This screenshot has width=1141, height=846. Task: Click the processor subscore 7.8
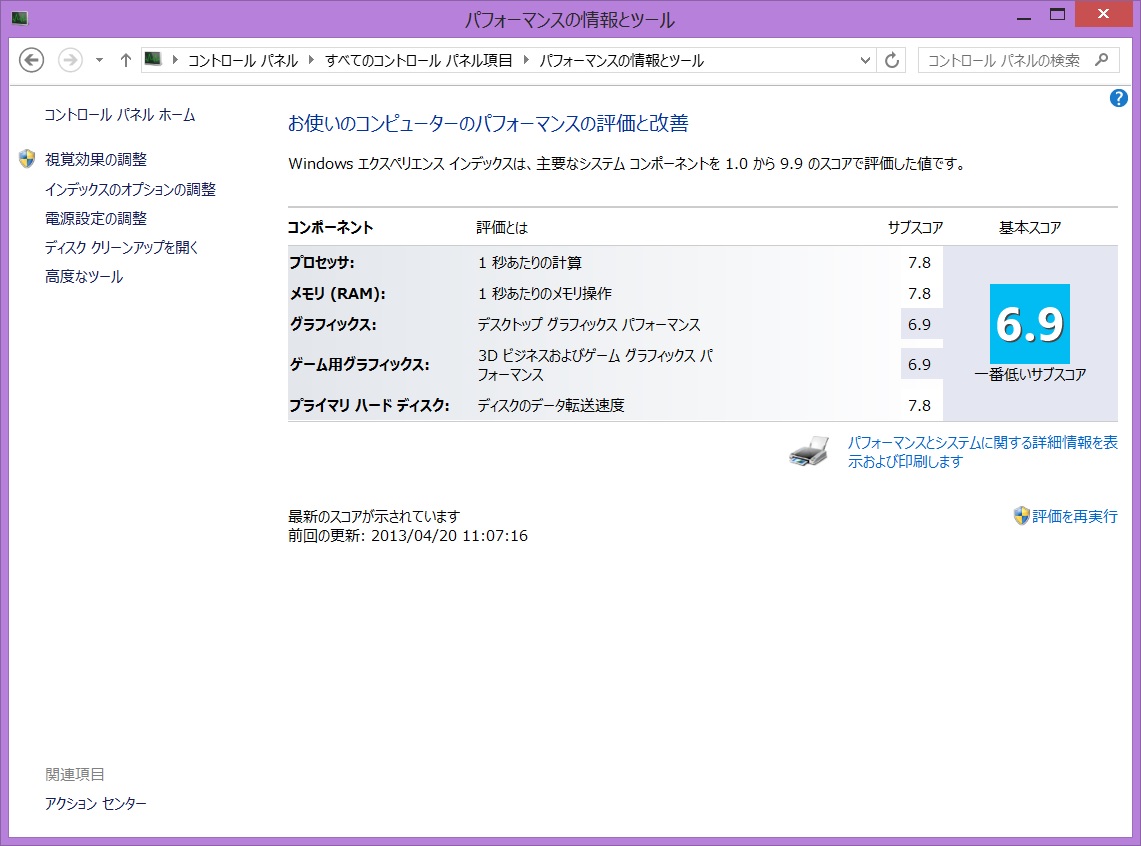919,263
